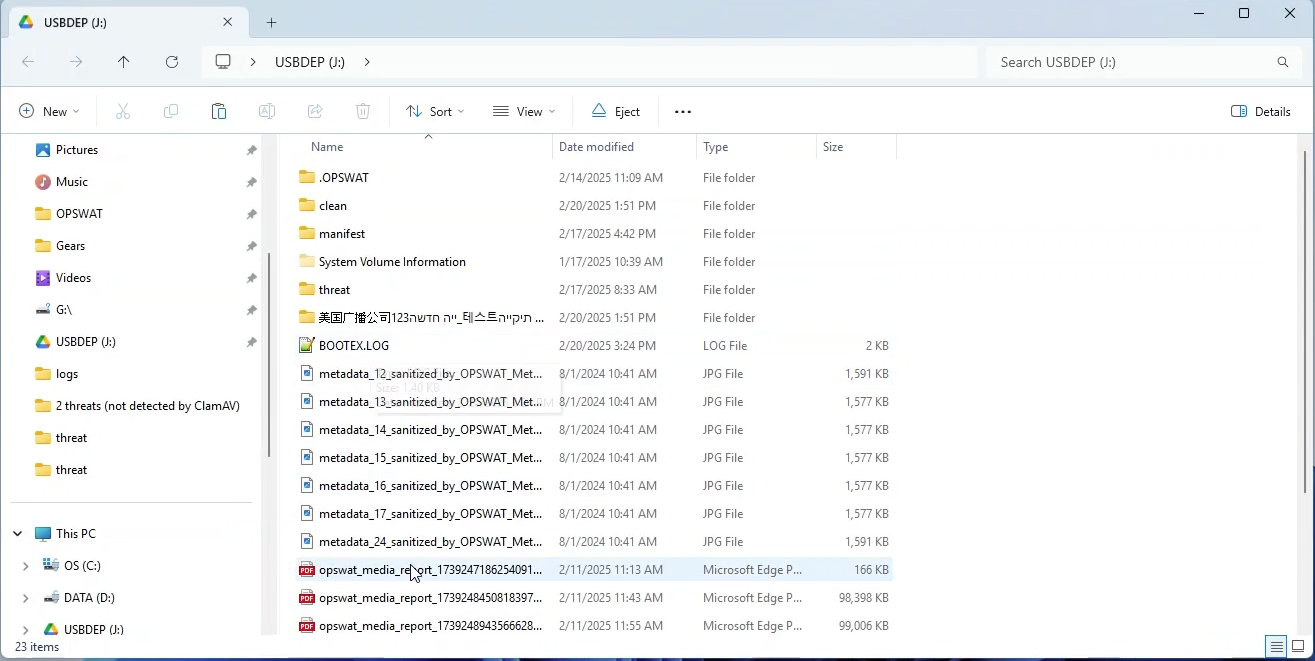This screenshot has height=661, width=1315.
Task: Close the USBDEP (J:) tab
Action: click(228, 22)
